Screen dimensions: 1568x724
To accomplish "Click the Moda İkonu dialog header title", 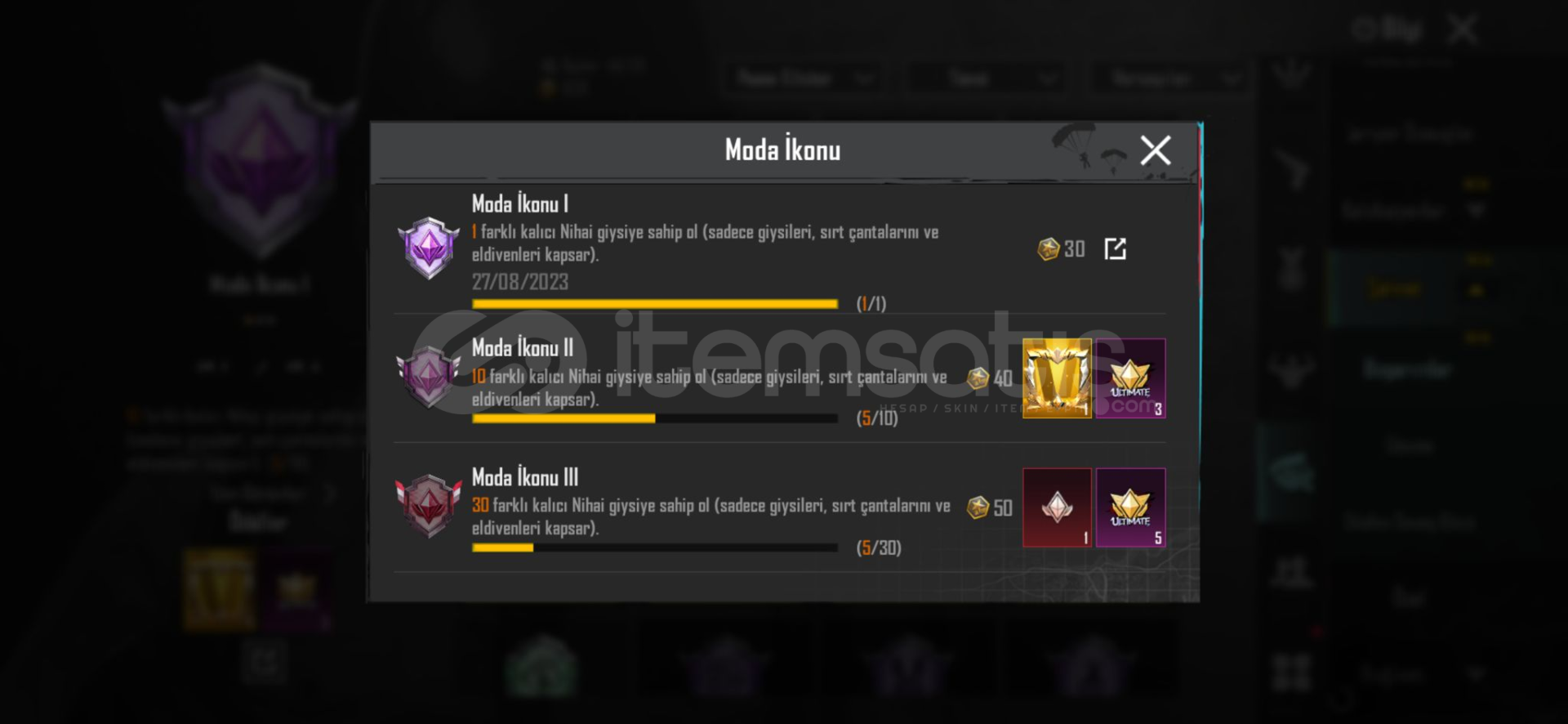I will 782,150.
